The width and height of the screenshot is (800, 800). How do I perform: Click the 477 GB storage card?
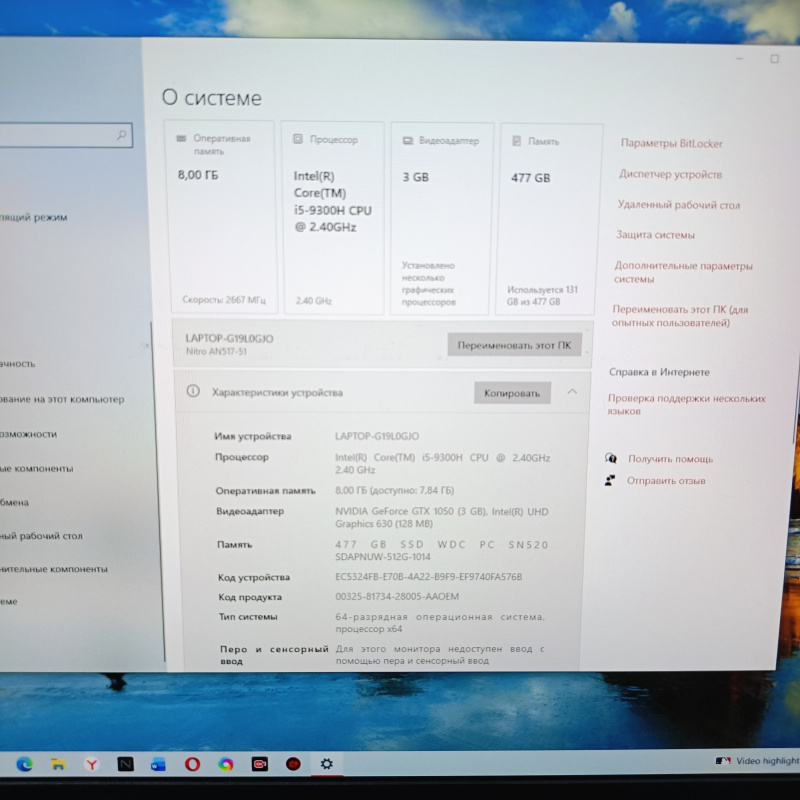(548, 219)
